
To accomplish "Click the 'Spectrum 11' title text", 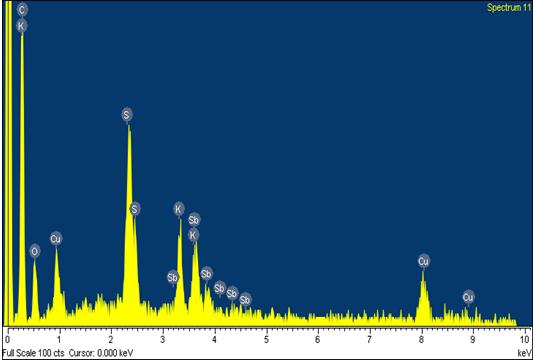I will point(509,7).
